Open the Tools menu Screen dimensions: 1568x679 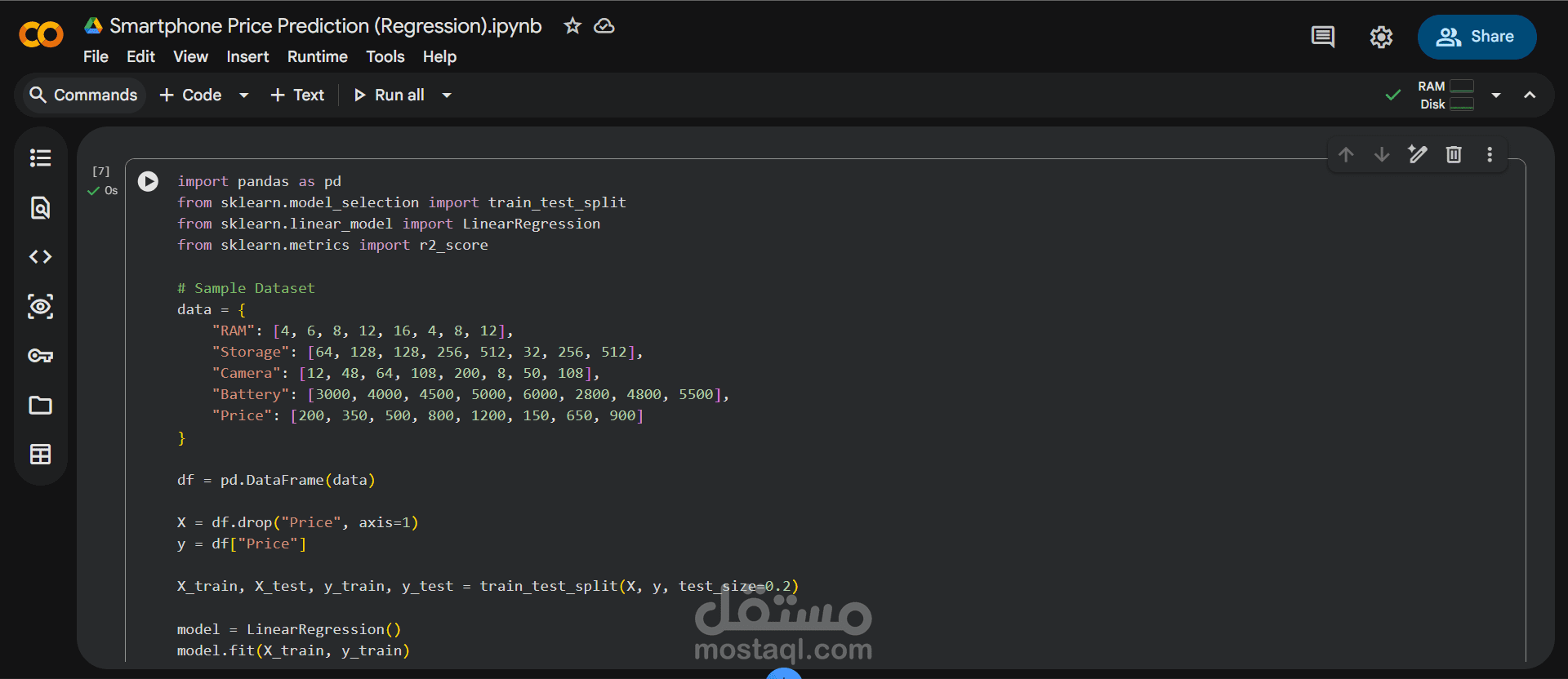tap(385, 57)
